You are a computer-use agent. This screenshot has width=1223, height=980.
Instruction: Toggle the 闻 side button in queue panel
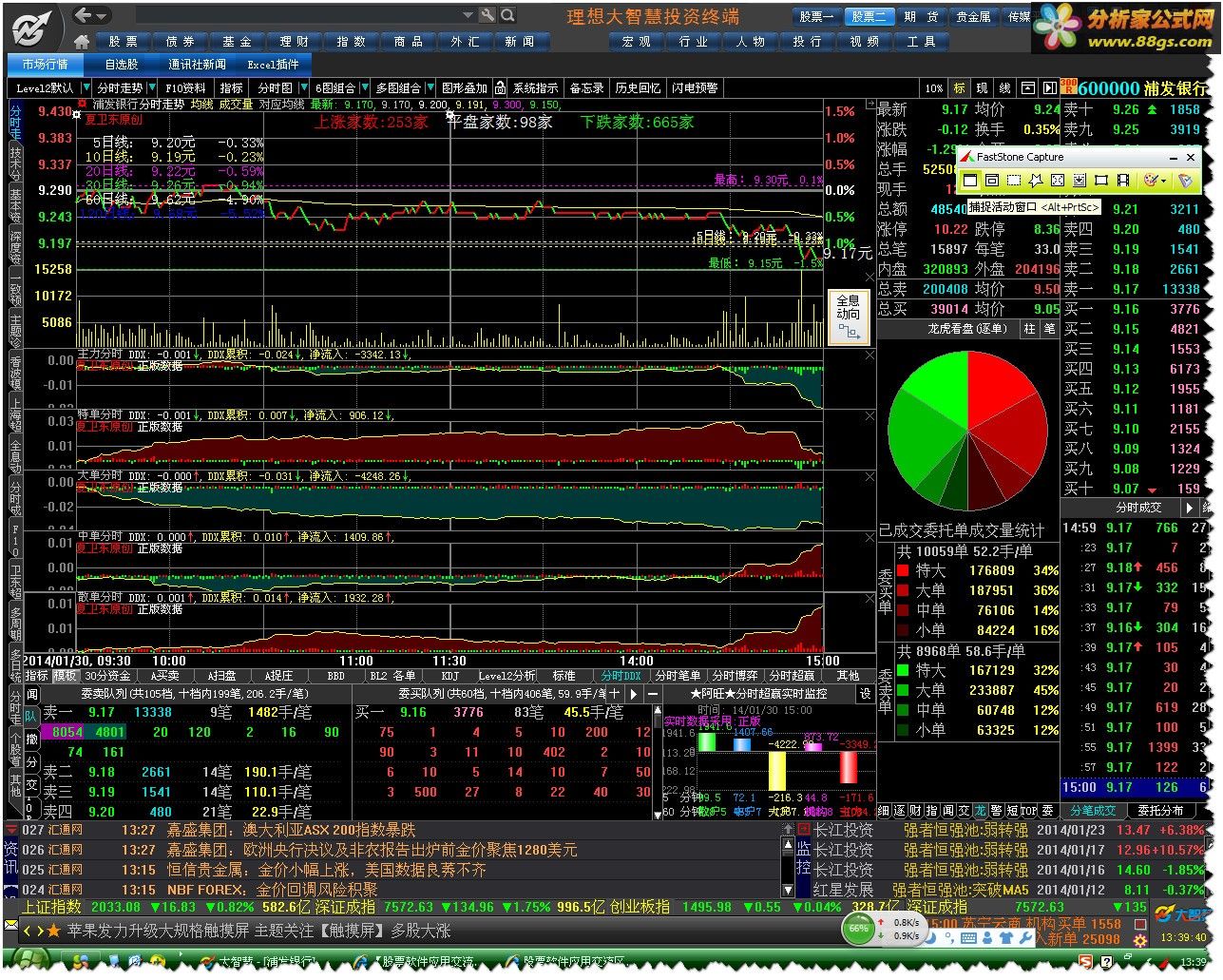click(31, 695)
